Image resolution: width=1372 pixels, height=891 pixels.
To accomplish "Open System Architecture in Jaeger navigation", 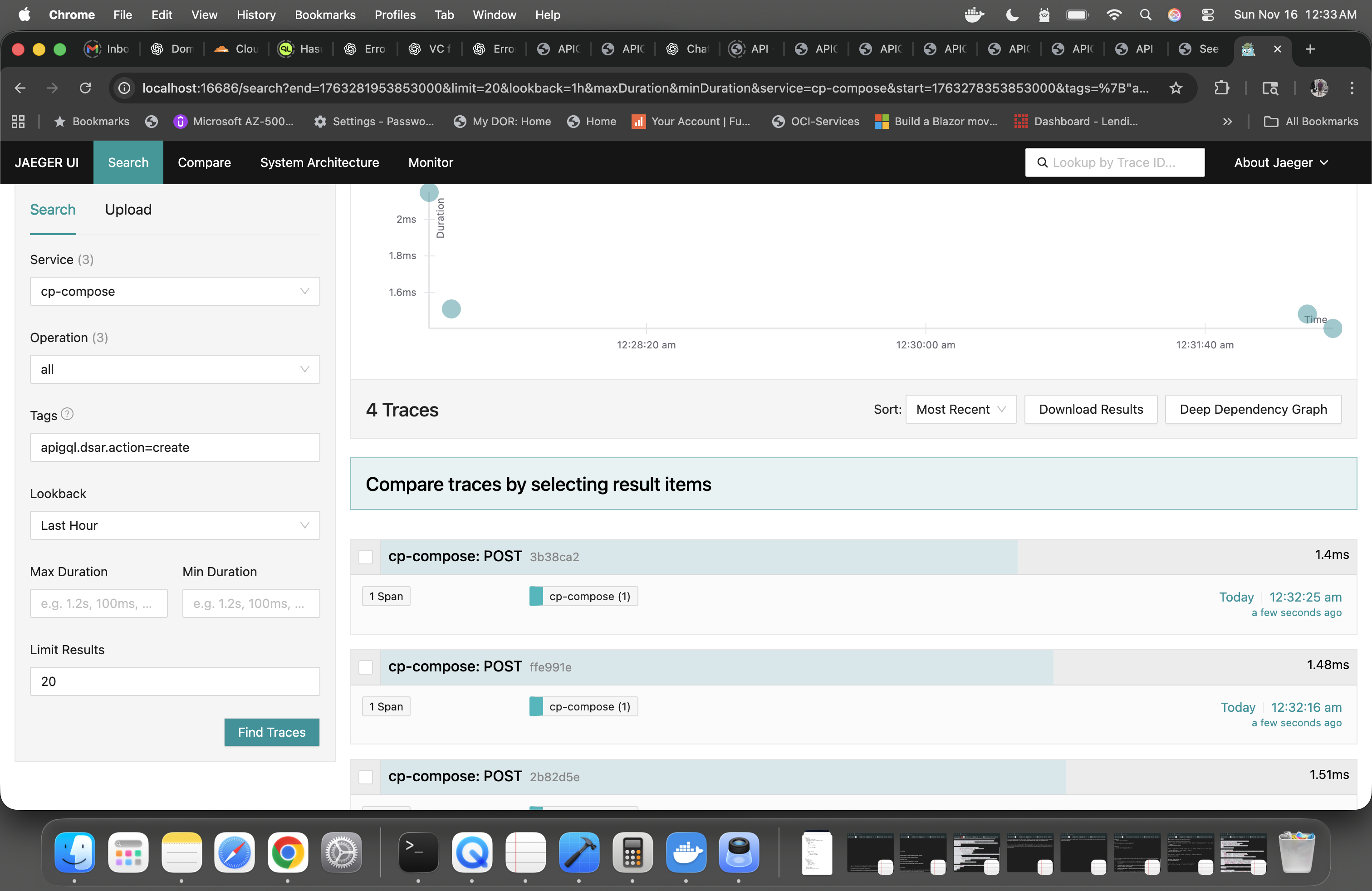I will pyautogui.click(x=319, y=162).
